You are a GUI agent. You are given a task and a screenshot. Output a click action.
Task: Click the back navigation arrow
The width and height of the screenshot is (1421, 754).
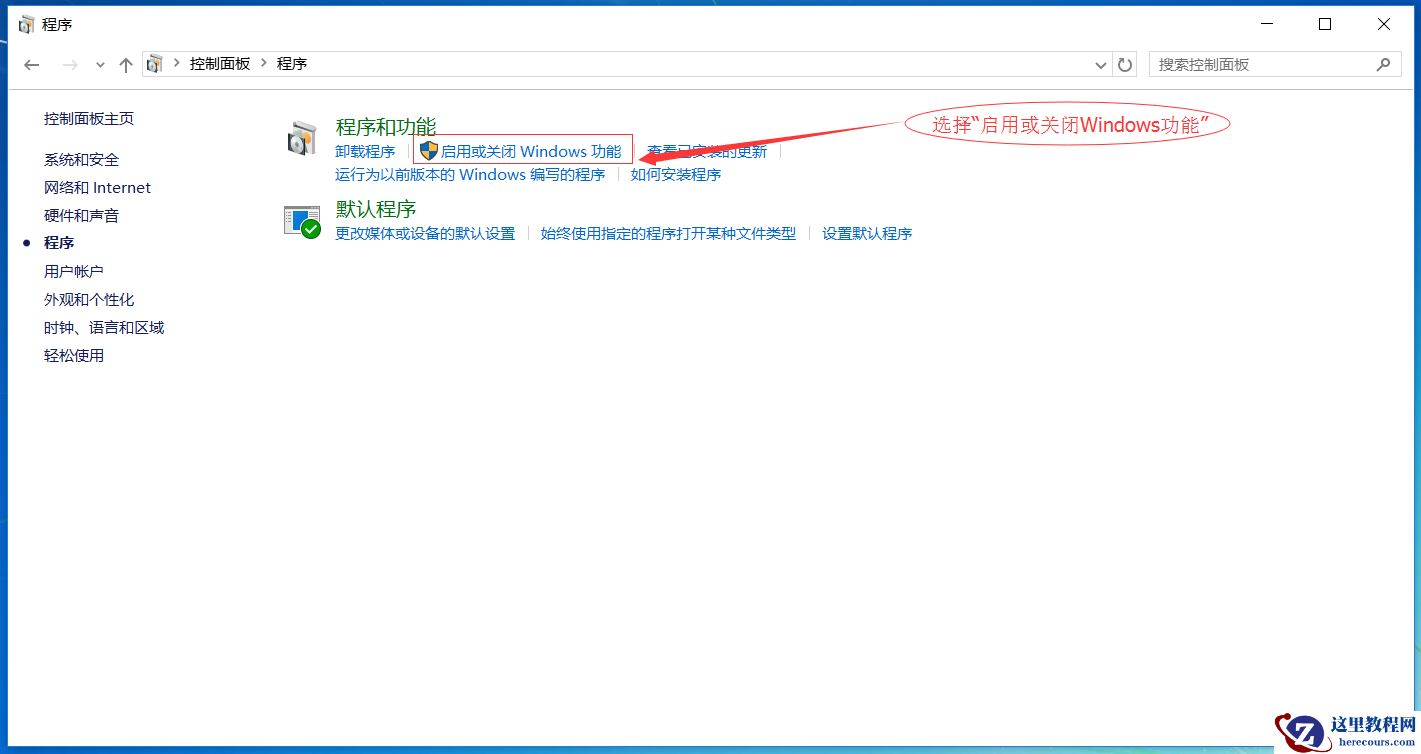tap(32, 65)
